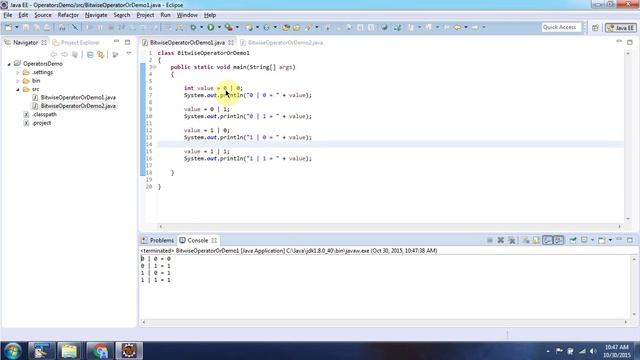The height and width of the screenshot is (360, 640).
Task: Toggle Show Console When Standard Out Changes
Action: click(x=547, y=240)
